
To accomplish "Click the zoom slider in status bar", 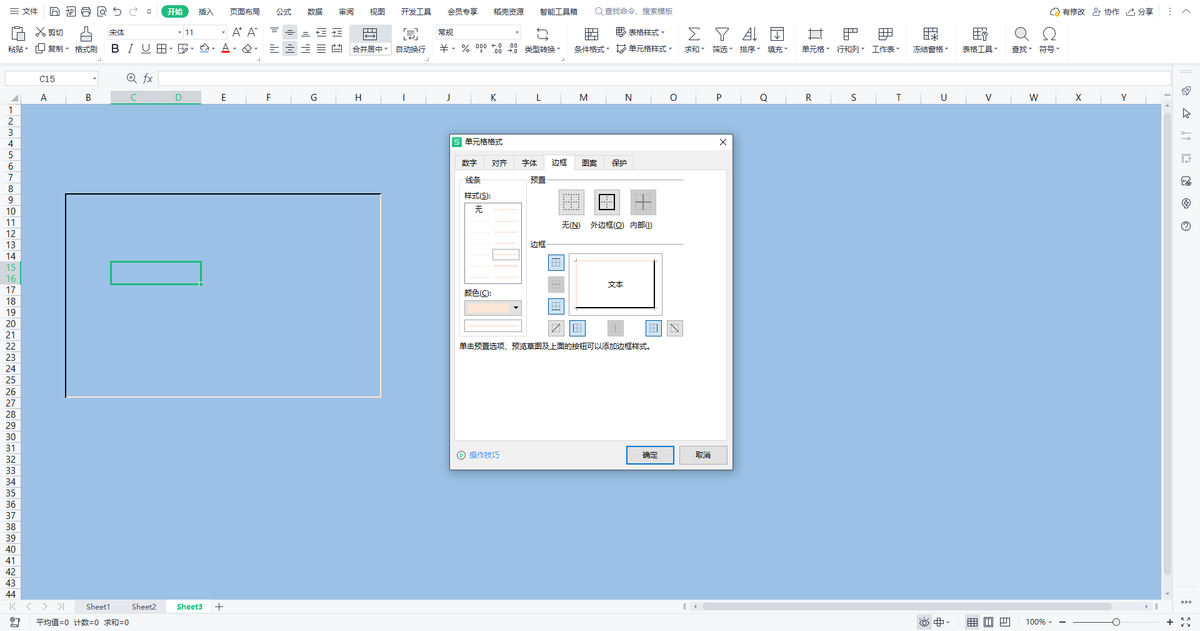I will 1116,622.
